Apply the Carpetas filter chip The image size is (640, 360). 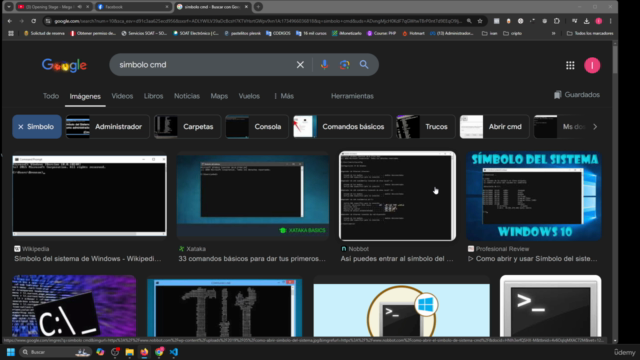tap(187, 127)
